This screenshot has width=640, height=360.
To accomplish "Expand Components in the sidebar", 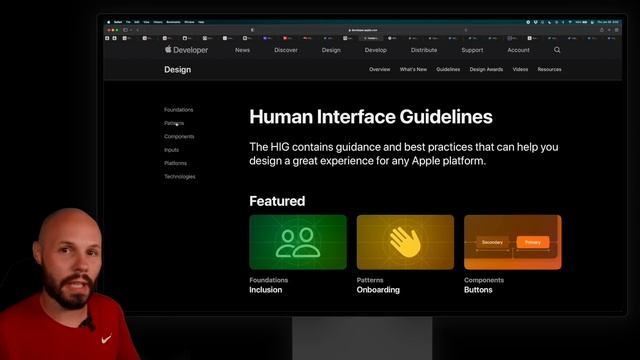I will point(179,136).
